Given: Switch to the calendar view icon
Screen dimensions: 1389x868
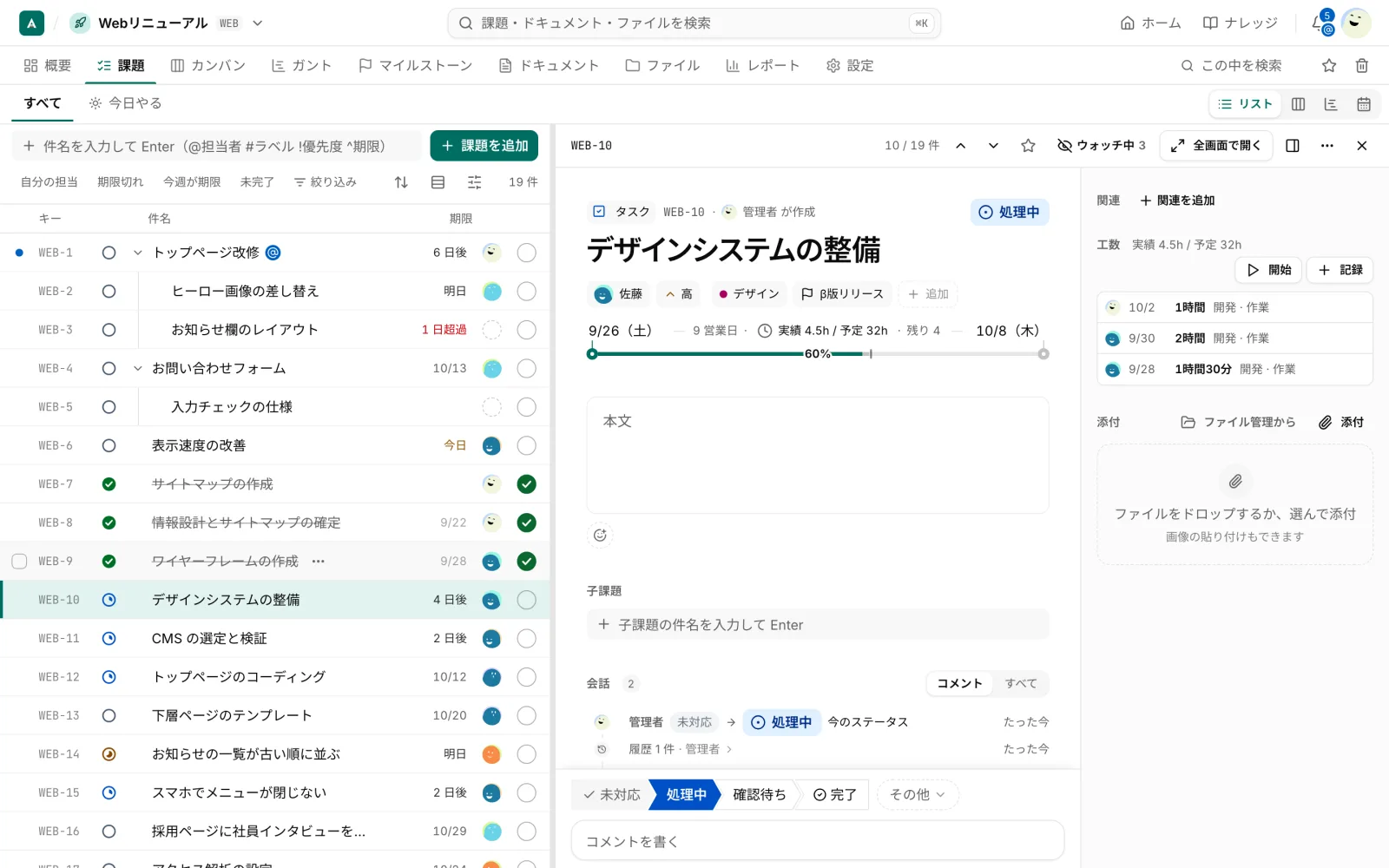Looking at the screenshot, I should click(x=1364, y=104).
